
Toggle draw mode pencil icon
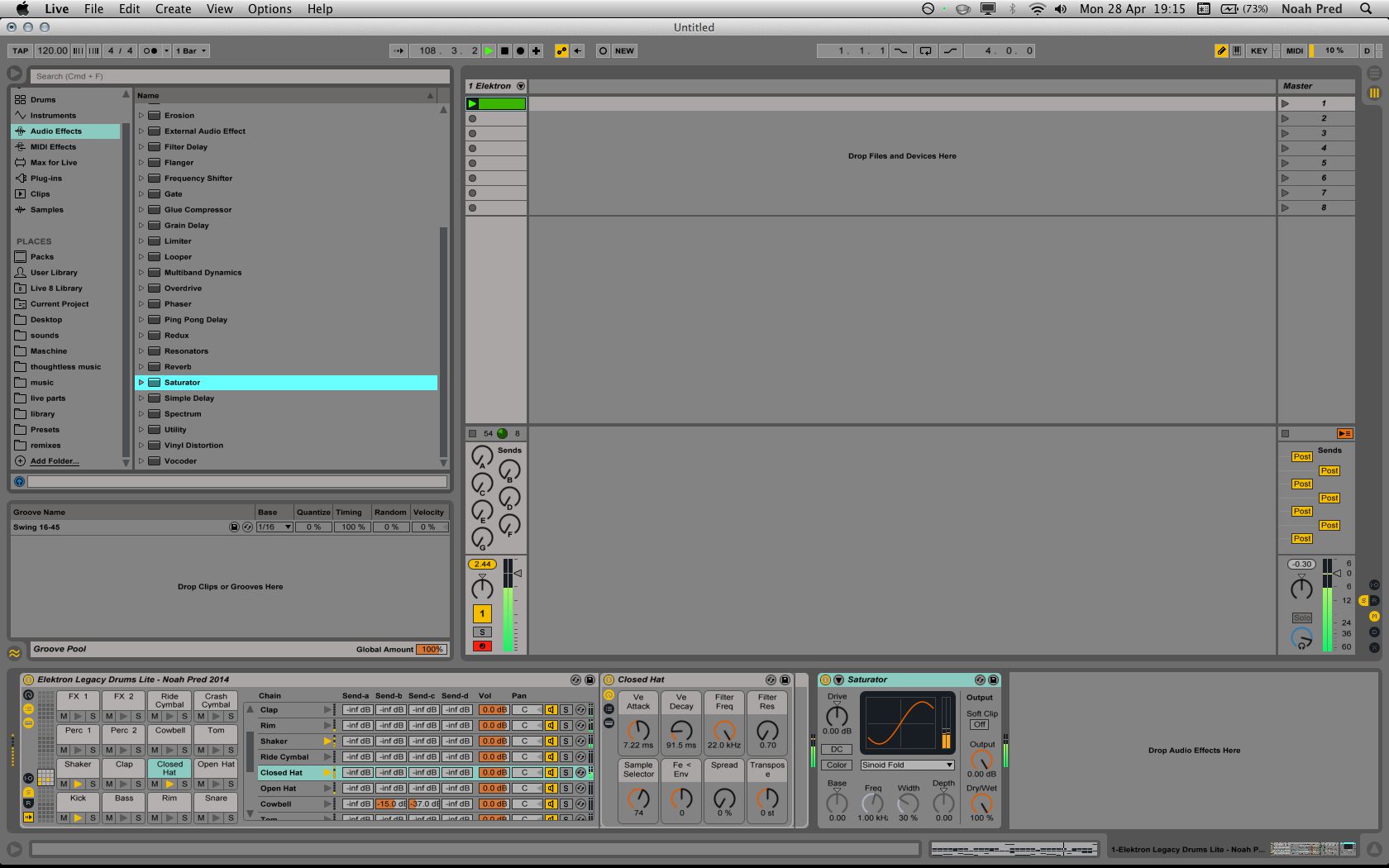click(1221, 50)
